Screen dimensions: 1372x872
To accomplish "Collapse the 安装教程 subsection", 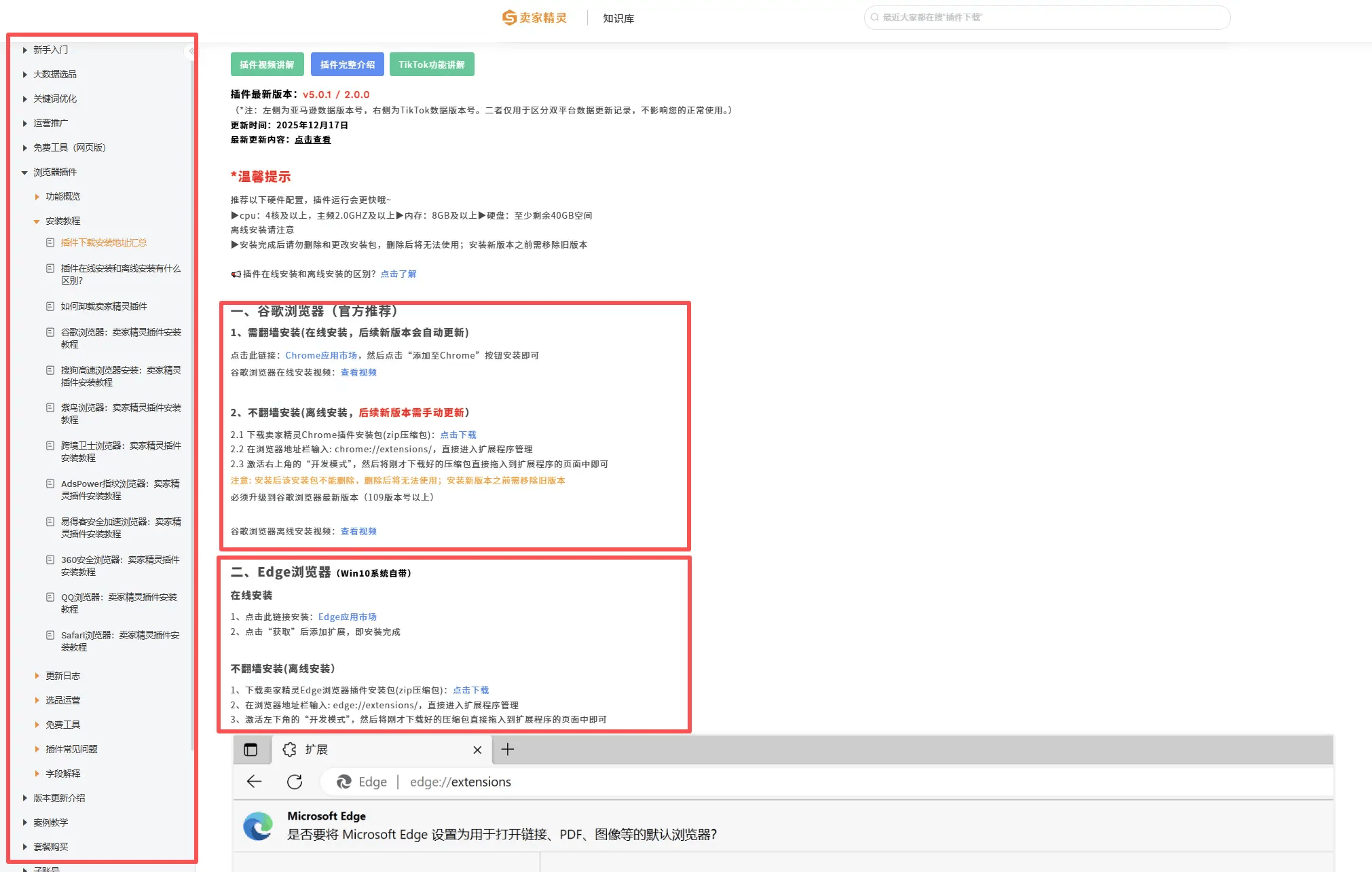I will click(37, 221).
